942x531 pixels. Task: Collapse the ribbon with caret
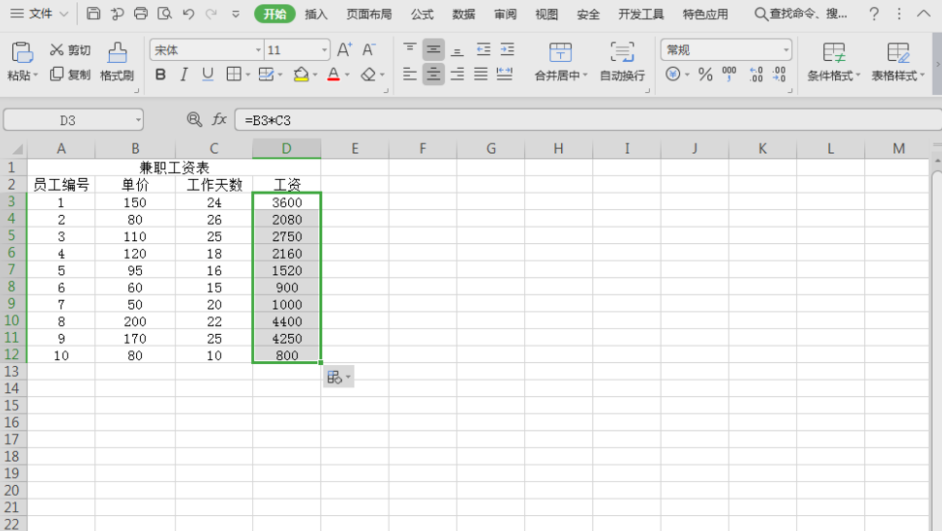(x=923, y=14)
